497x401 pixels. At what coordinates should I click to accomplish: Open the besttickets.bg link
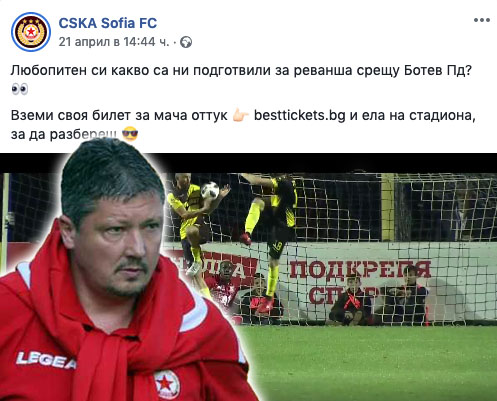pyautogui.click(x=299, y=115)
